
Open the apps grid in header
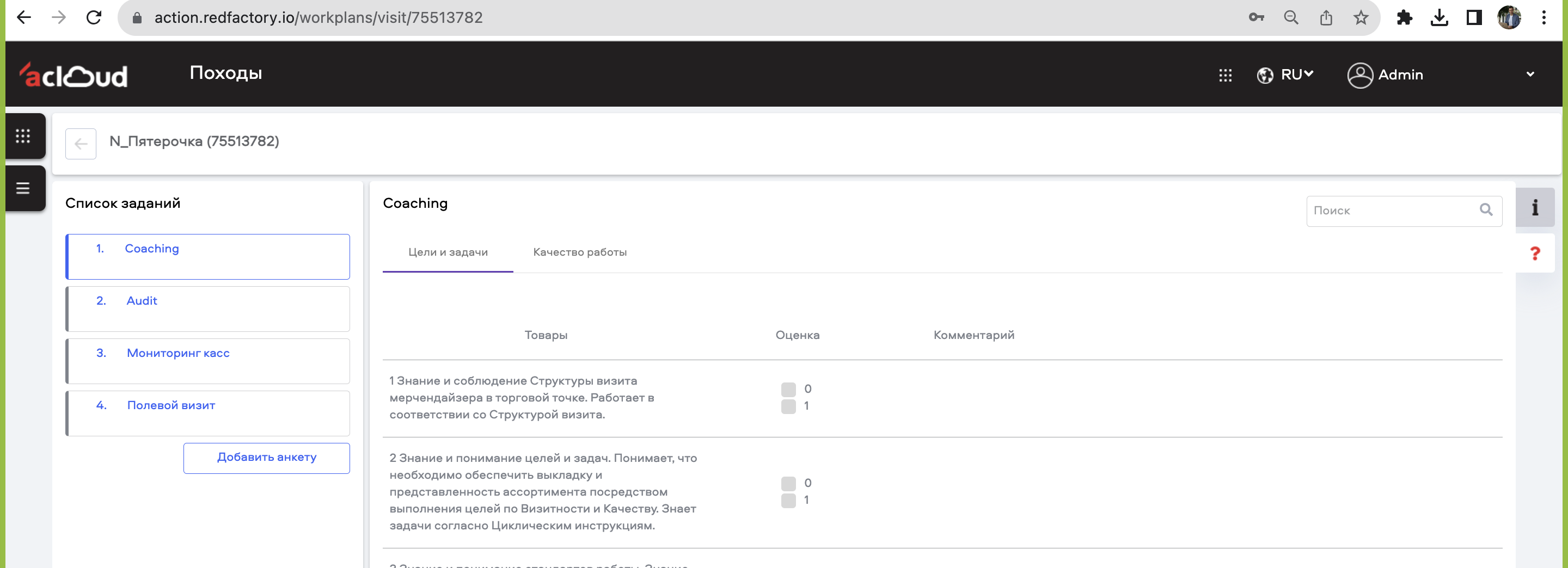pos(1226,75)
